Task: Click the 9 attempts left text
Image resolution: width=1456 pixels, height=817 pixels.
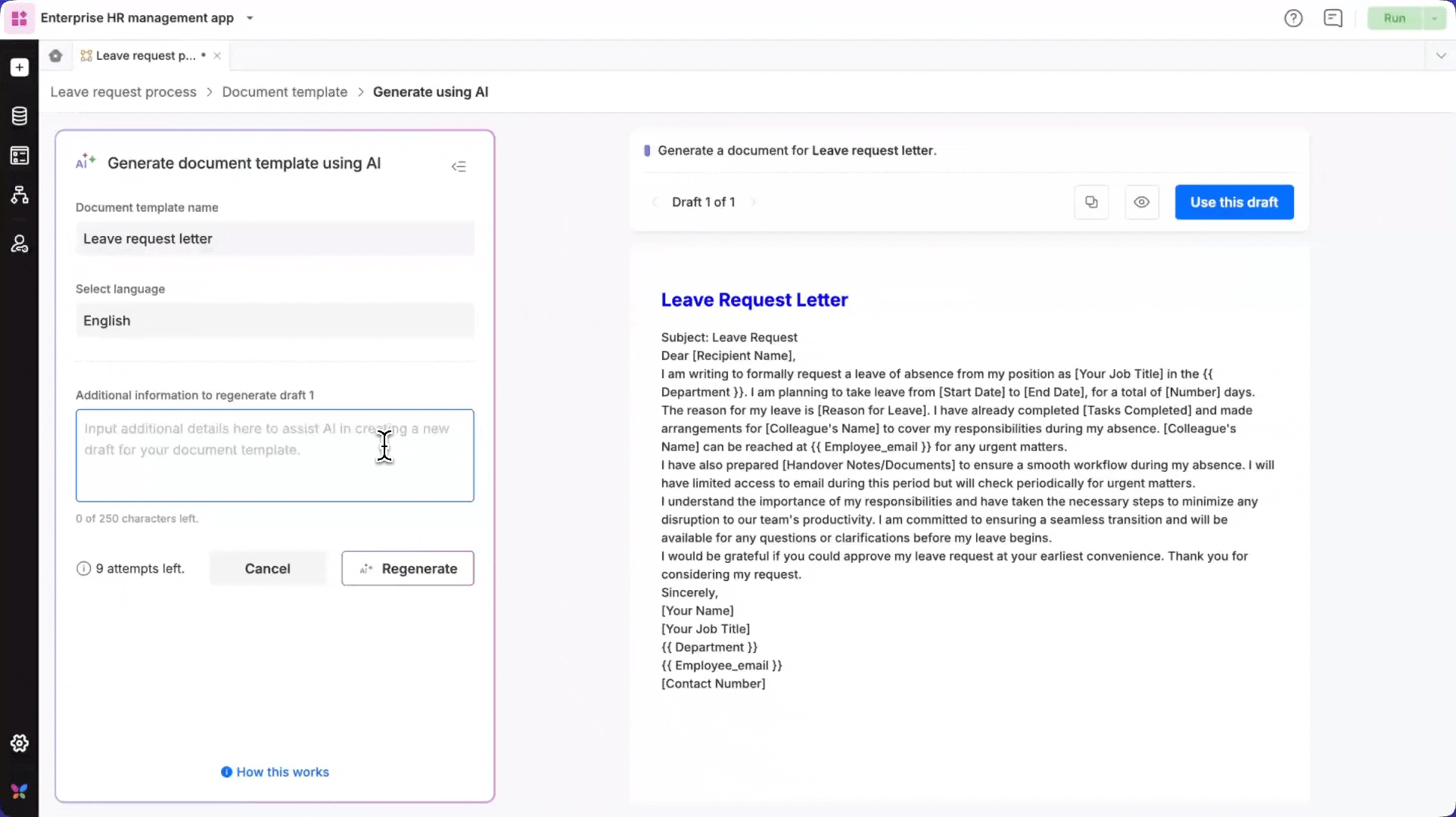Action: click(140, 568)
